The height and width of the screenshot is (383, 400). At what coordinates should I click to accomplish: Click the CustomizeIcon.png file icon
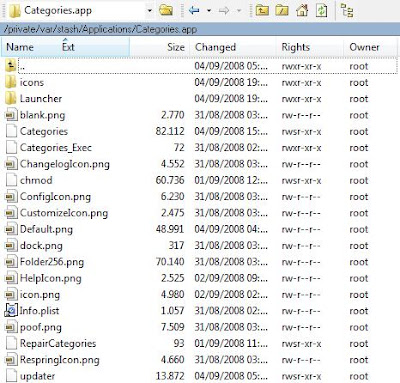11,213
